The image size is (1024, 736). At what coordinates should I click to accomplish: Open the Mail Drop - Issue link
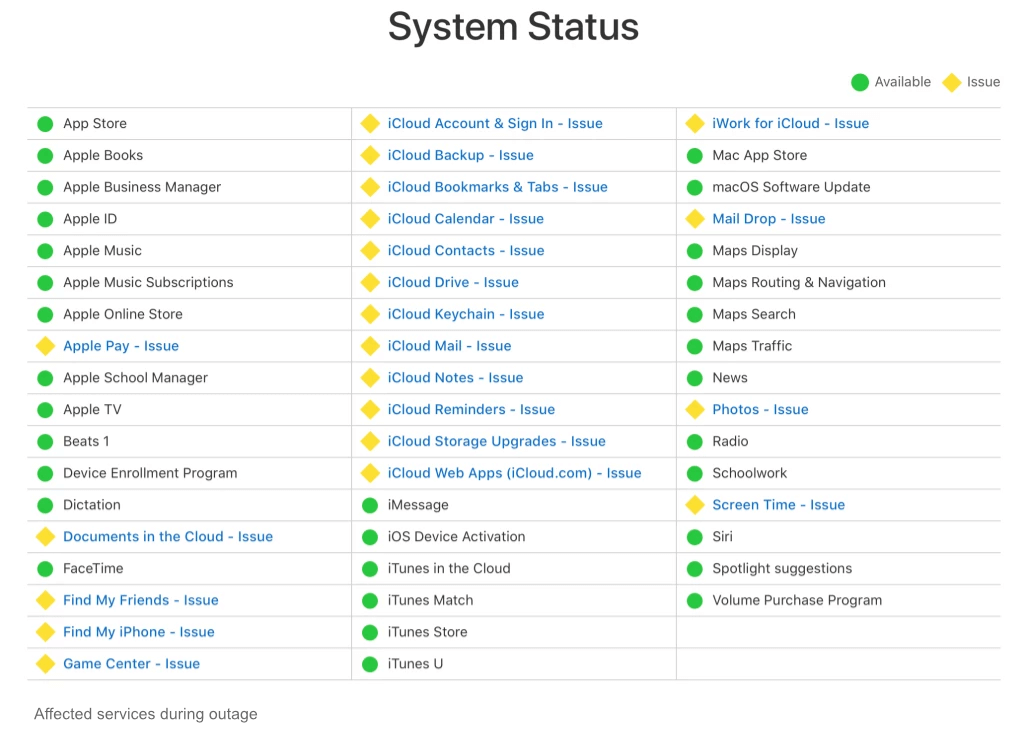(769, 219)
